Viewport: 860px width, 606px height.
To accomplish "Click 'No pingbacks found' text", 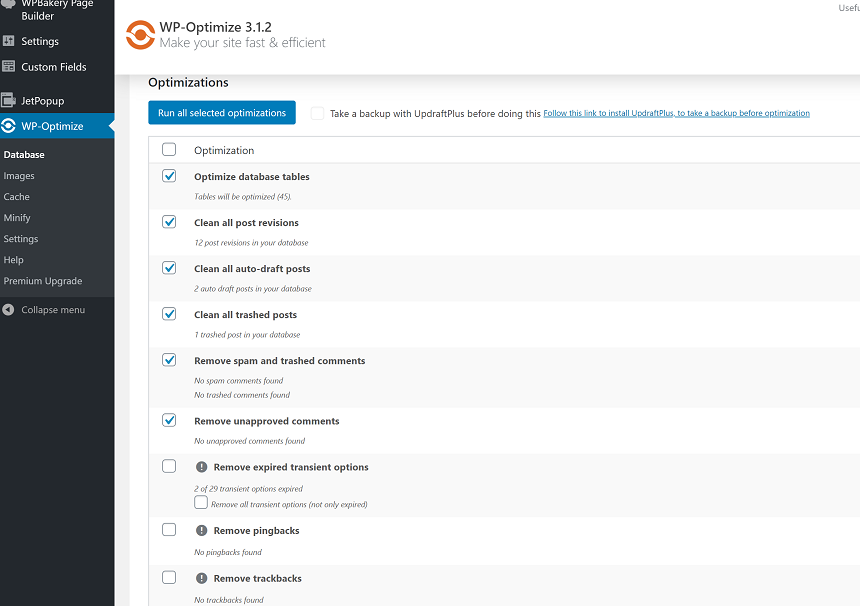I will (x=228, y=552).
